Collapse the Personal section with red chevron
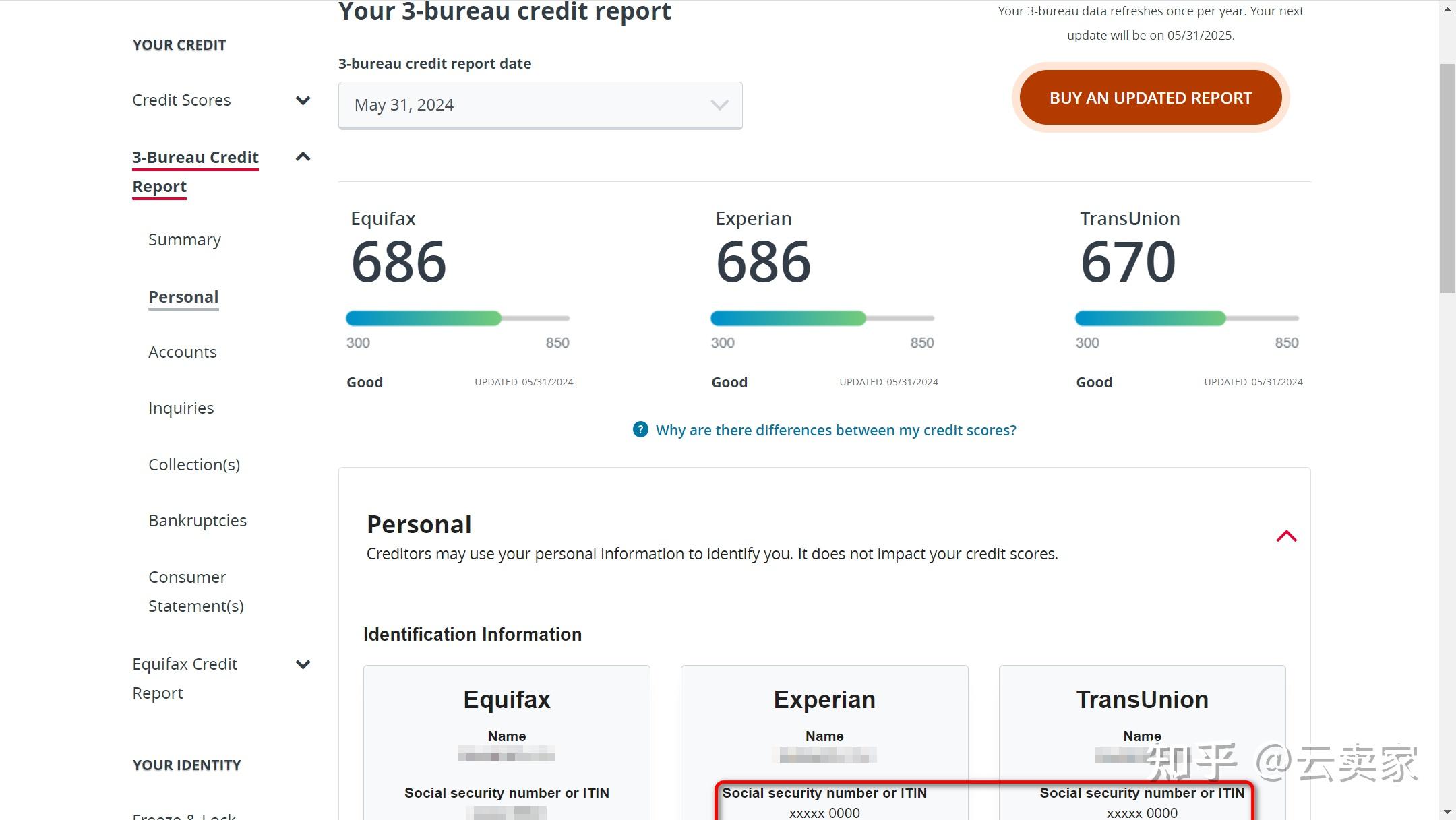 point(1286,536)
